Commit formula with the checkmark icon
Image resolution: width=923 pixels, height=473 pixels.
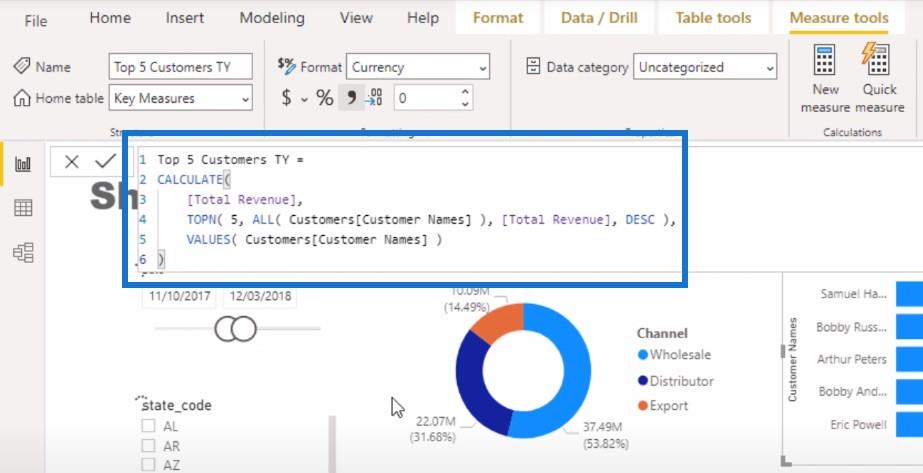105,161
